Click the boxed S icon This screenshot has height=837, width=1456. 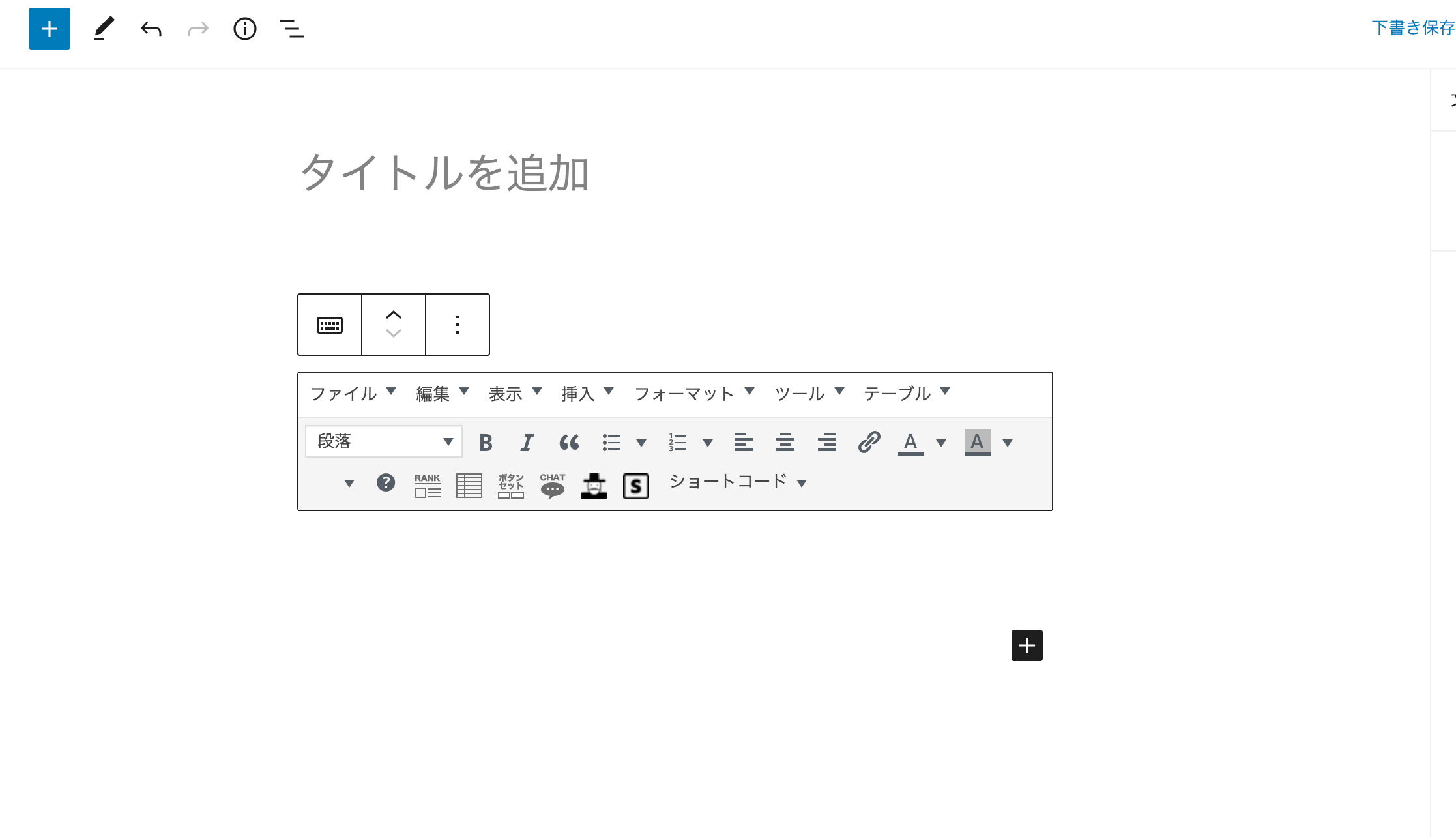click(636, 486)
